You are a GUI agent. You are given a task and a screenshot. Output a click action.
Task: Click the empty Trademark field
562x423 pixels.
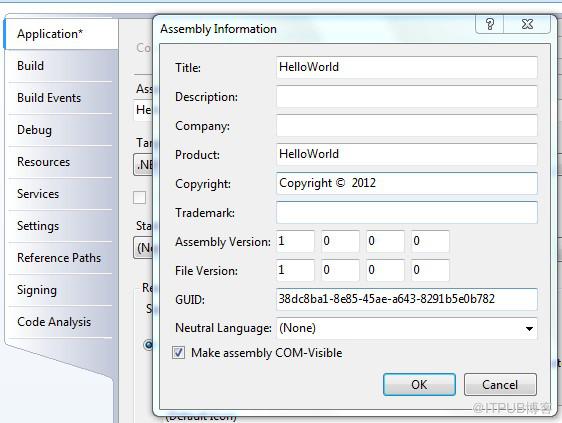click(407, 213)
